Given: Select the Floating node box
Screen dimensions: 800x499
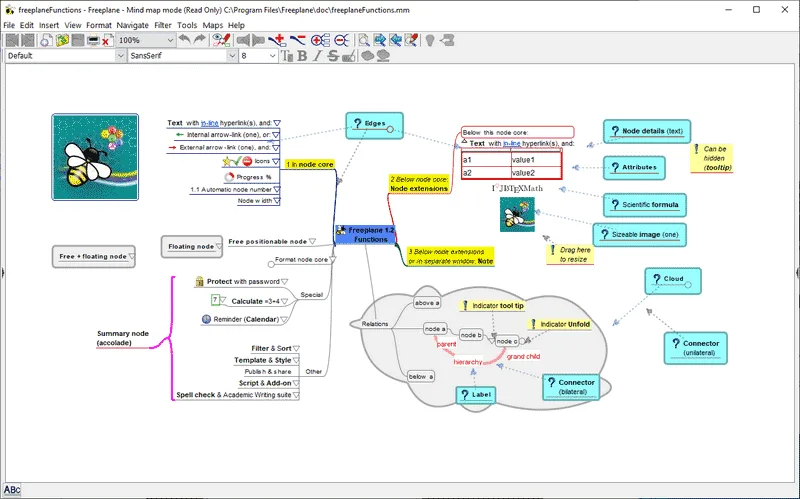Looking at the screenshot, I should pos(191,246).
